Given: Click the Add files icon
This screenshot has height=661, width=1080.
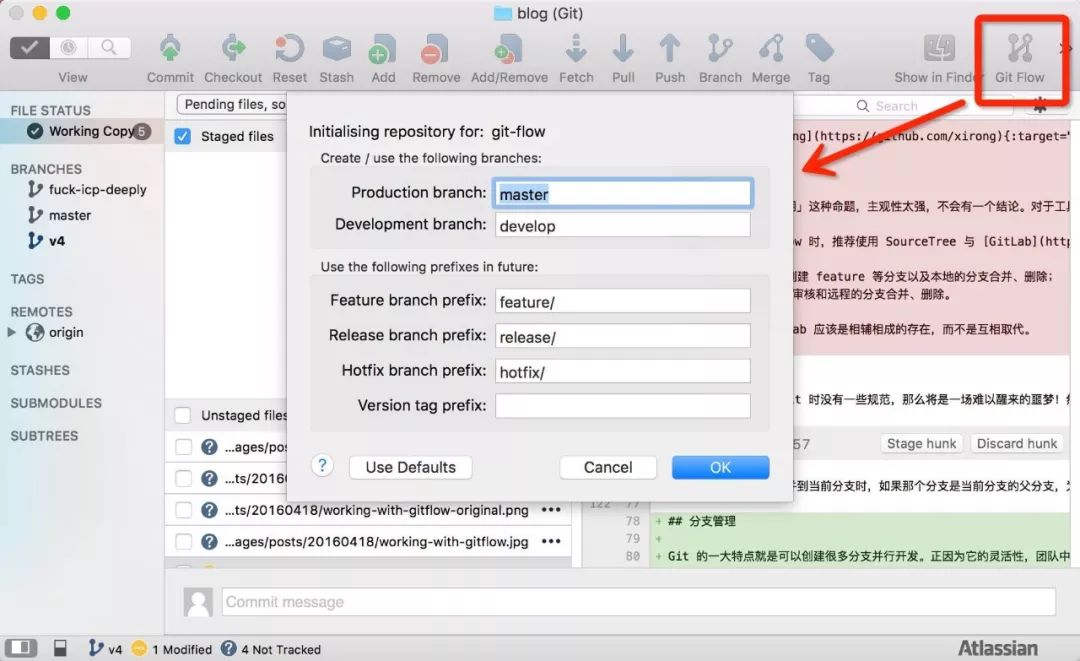Looking at the screenshot, I should (383, 50).
